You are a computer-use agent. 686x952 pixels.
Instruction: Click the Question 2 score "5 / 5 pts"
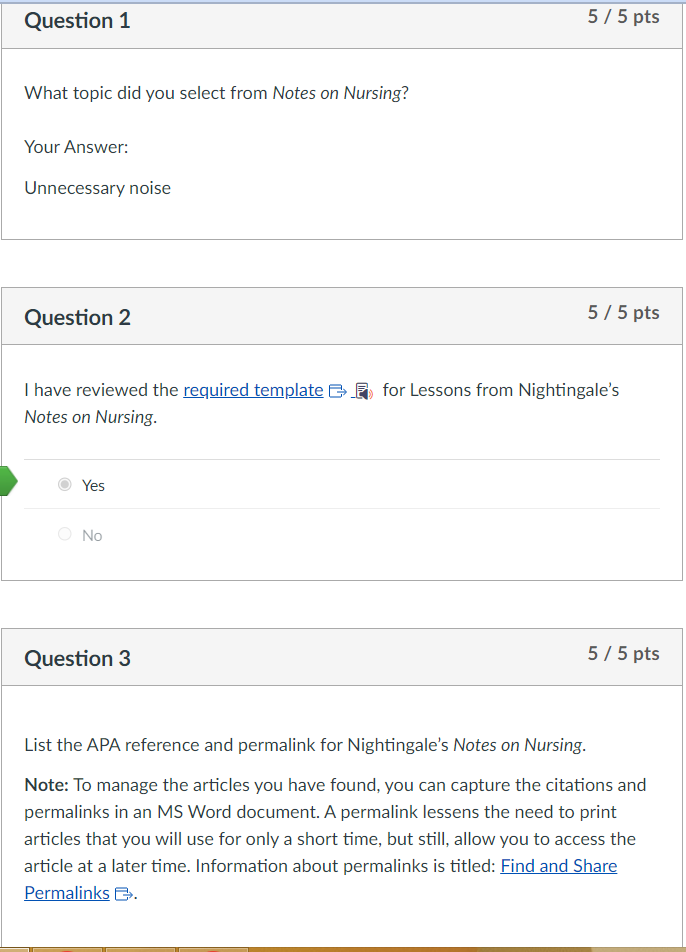point(624,313)
